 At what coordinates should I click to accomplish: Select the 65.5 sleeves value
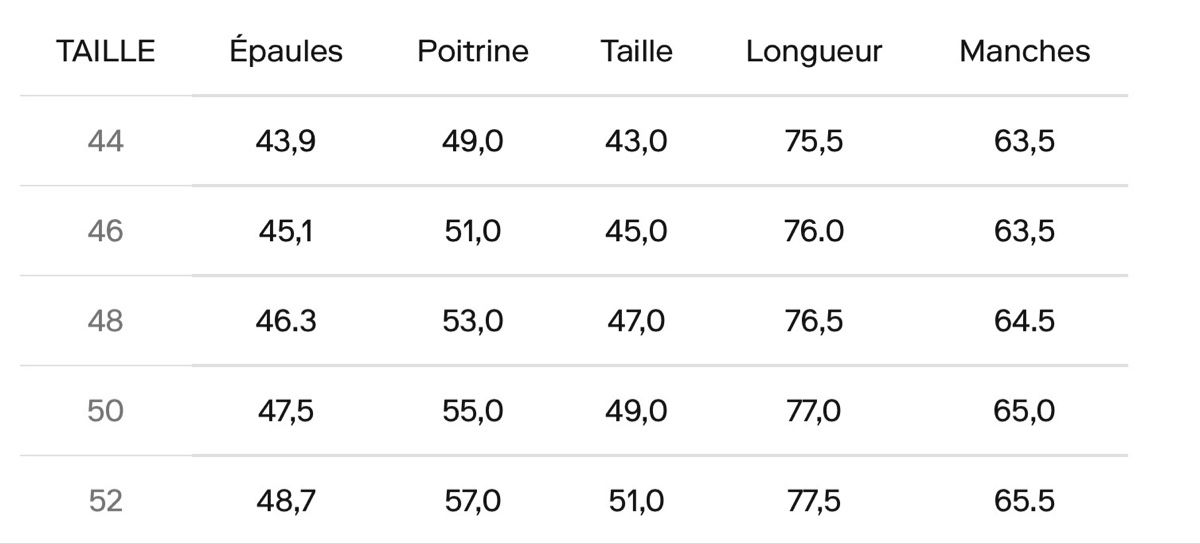1025,501
